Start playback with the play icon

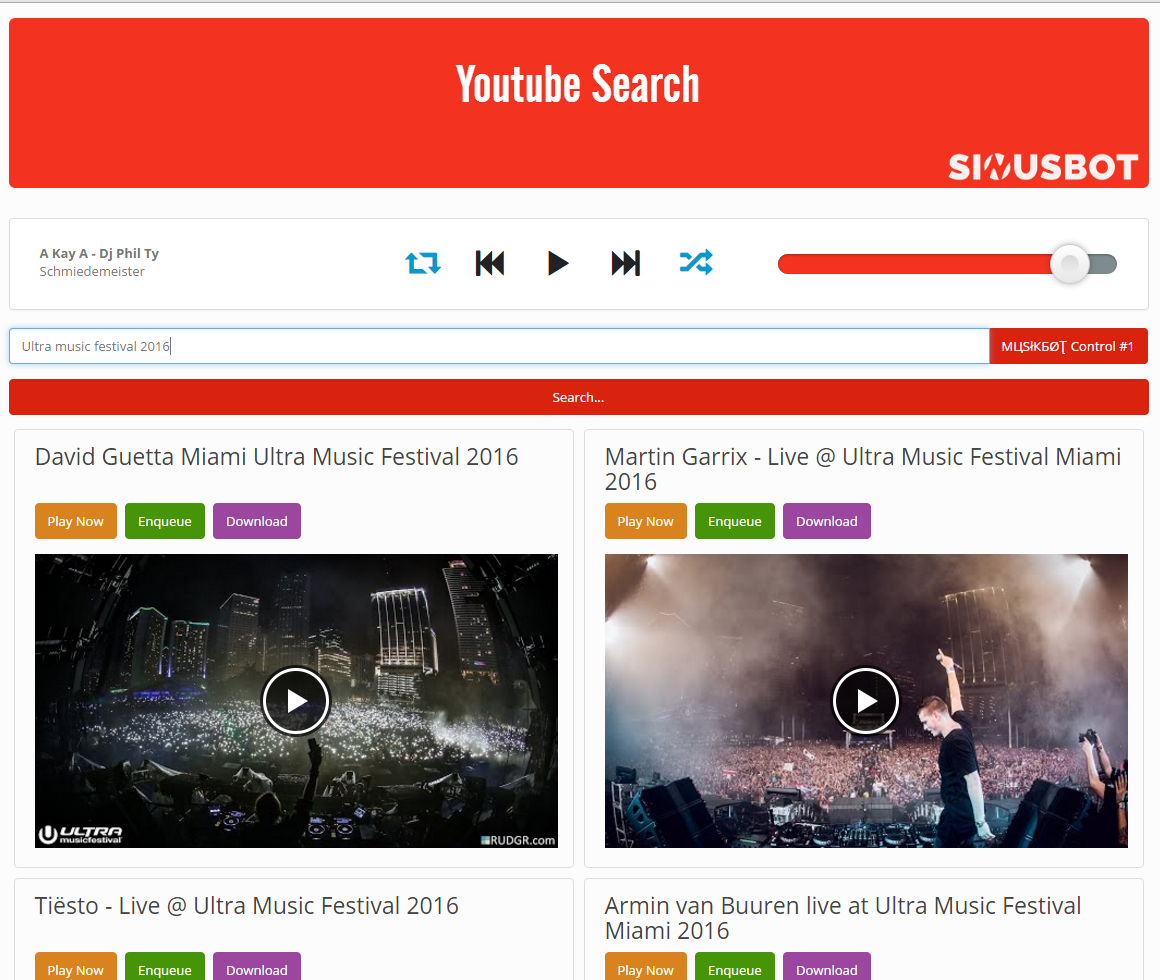(x=558, y=263)
